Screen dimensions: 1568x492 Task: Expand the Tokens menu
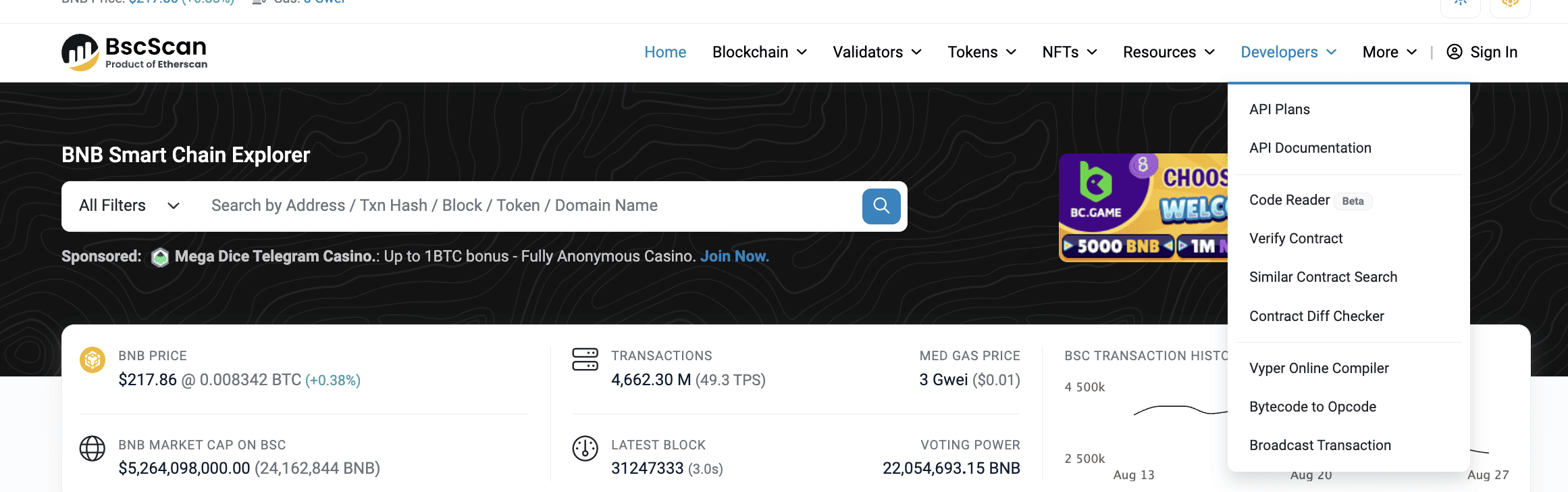click(x=982, y=52)
